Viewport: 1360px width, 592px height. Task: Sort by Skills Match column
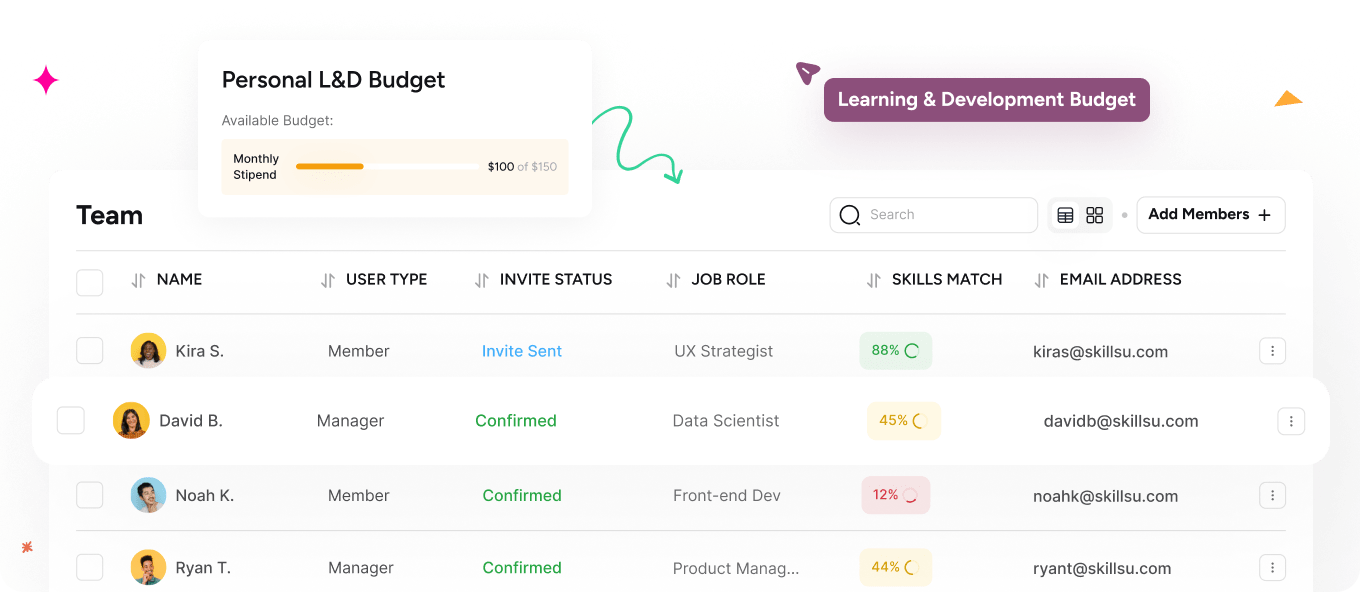pos(874,281)
